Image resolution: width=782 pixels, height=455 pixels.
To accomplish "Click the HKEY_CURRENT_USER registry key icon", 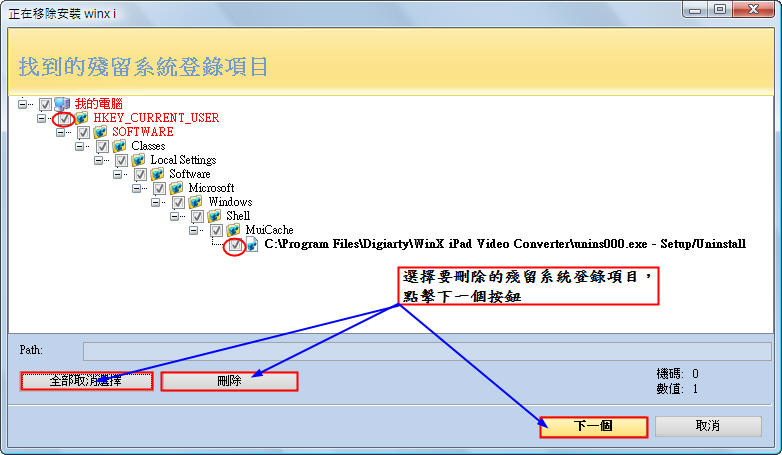I will click(82, 118).
